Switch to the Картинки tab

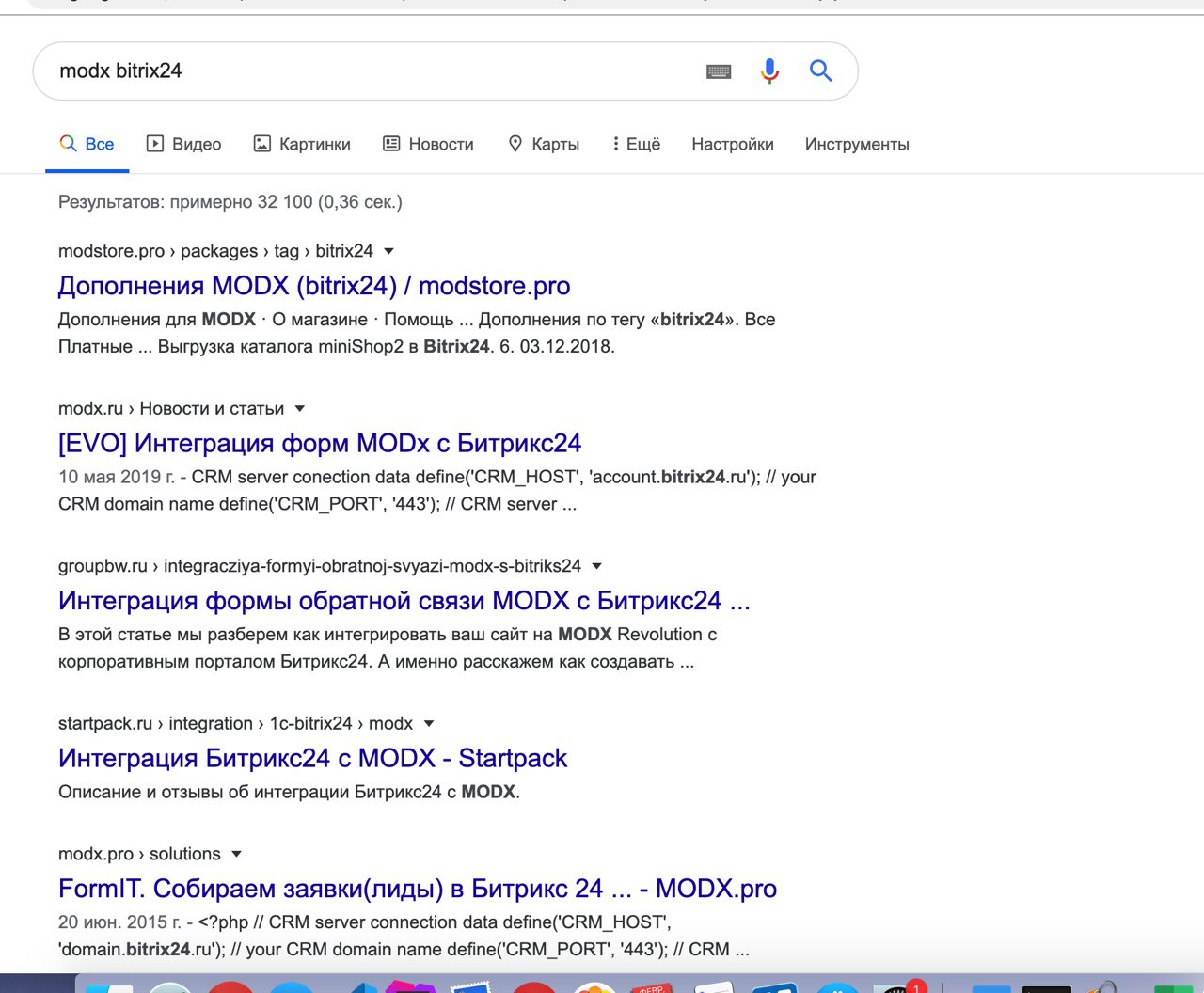tap(302, 144)
